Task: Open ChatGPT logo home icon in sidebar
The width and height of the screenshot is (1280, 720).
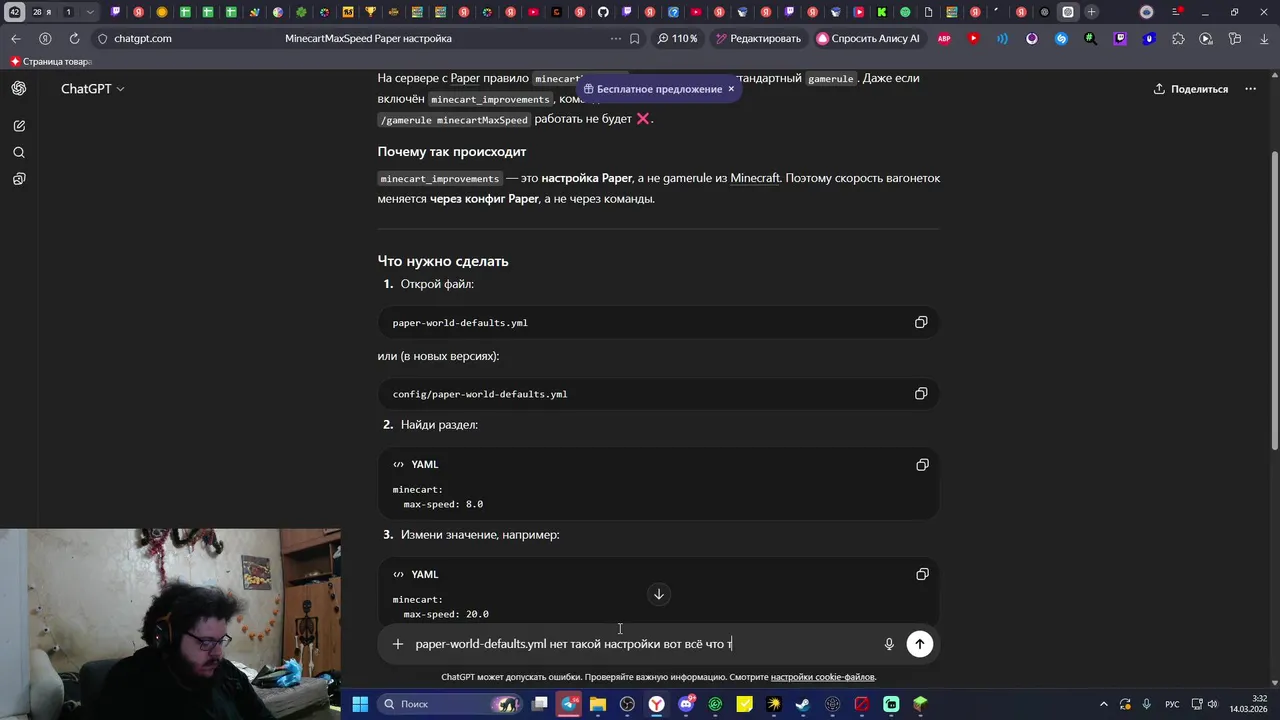Action: tap(19, 89)
